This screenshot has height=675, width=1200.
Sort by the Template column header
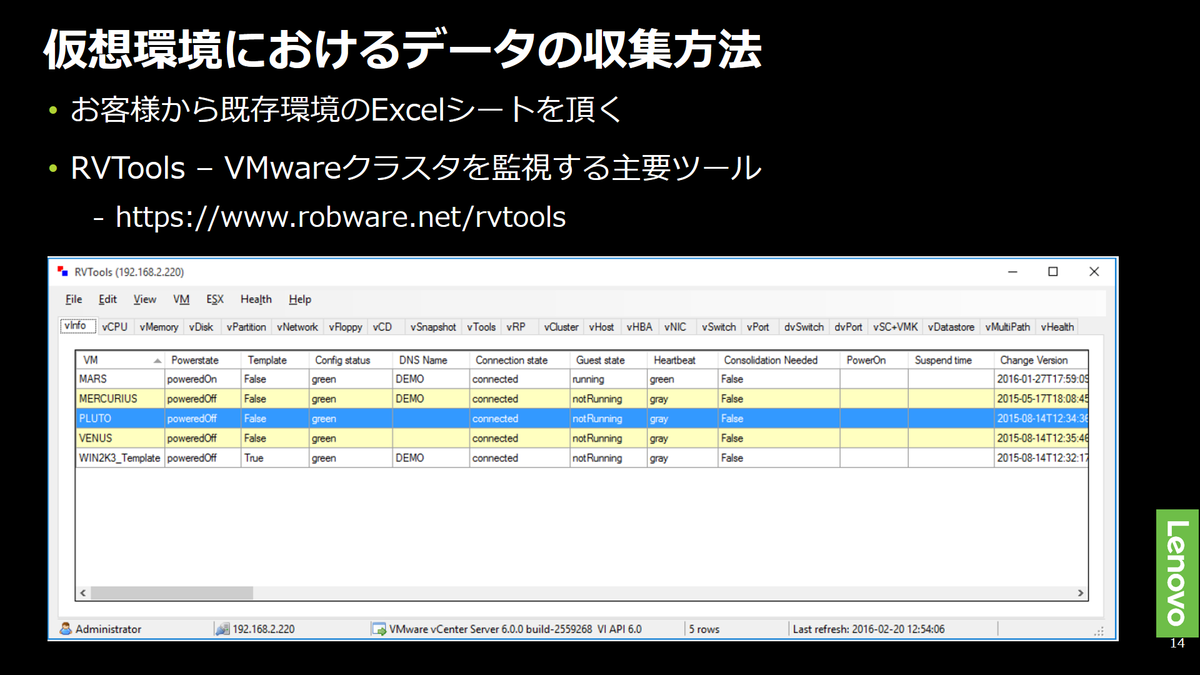274,360
